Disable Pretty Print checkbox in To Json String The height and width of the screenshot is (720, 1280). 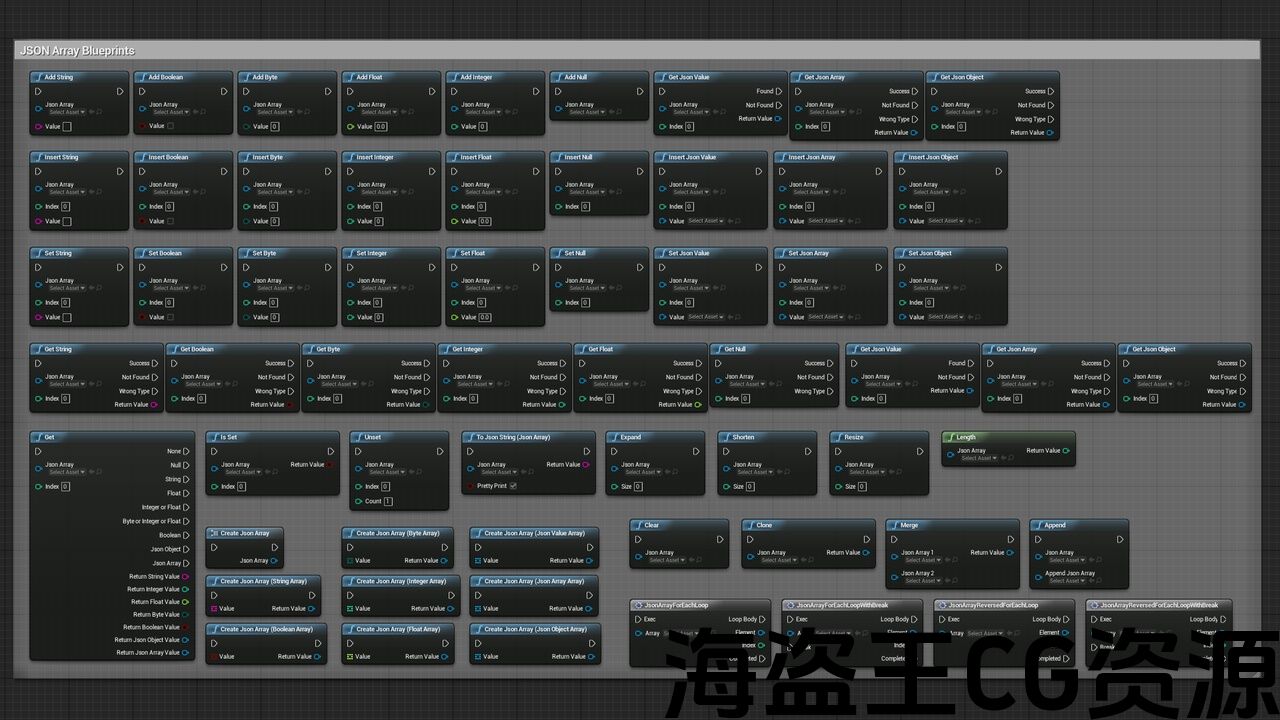[x=513, y=486]
